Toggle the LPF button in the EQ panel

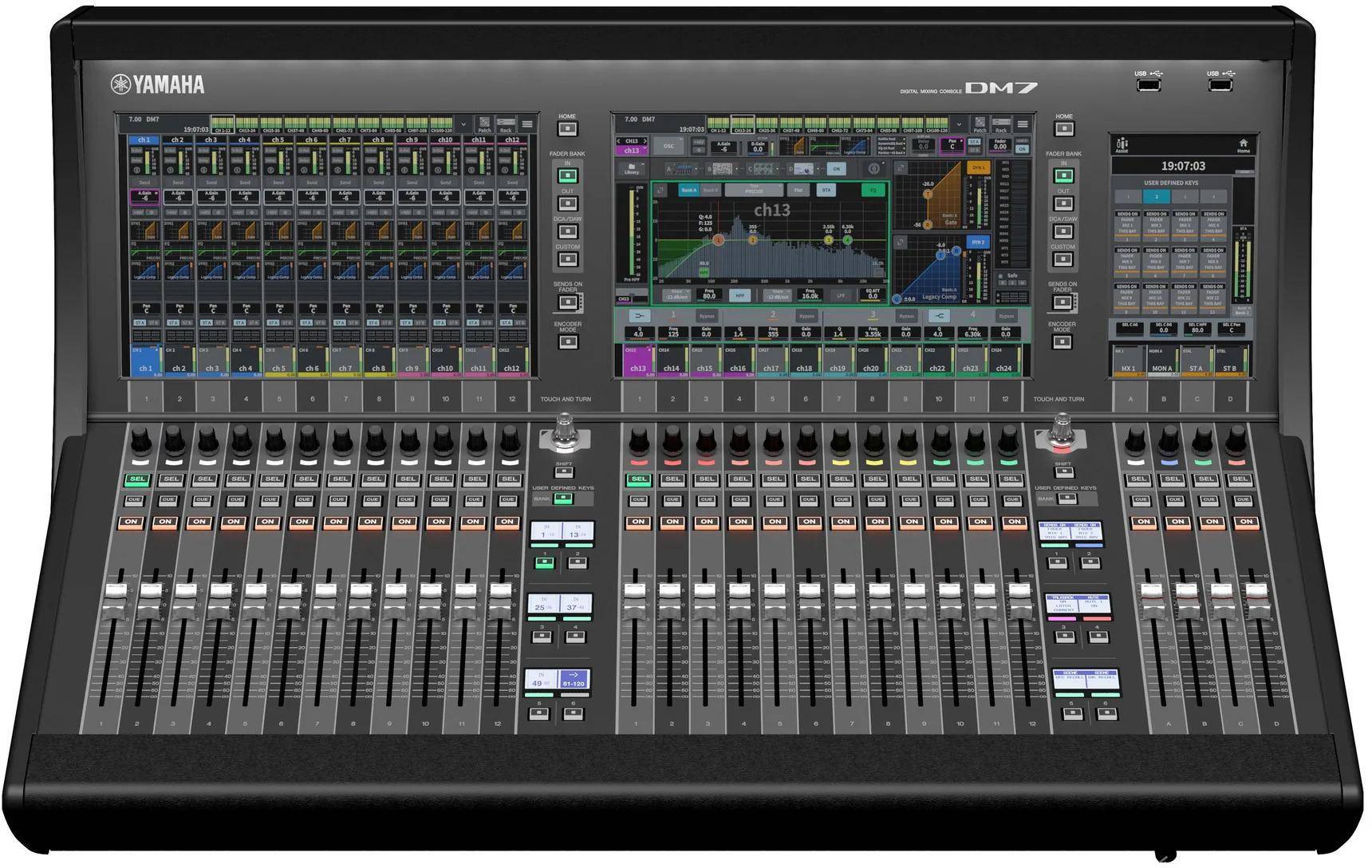(840, 296)
